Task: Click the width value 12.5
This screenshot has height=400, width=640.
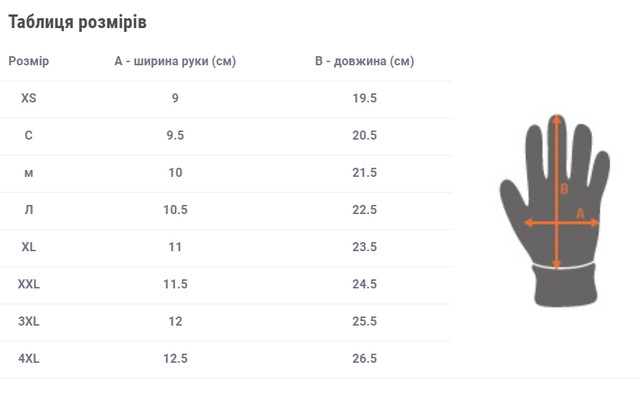Action: 175,358
